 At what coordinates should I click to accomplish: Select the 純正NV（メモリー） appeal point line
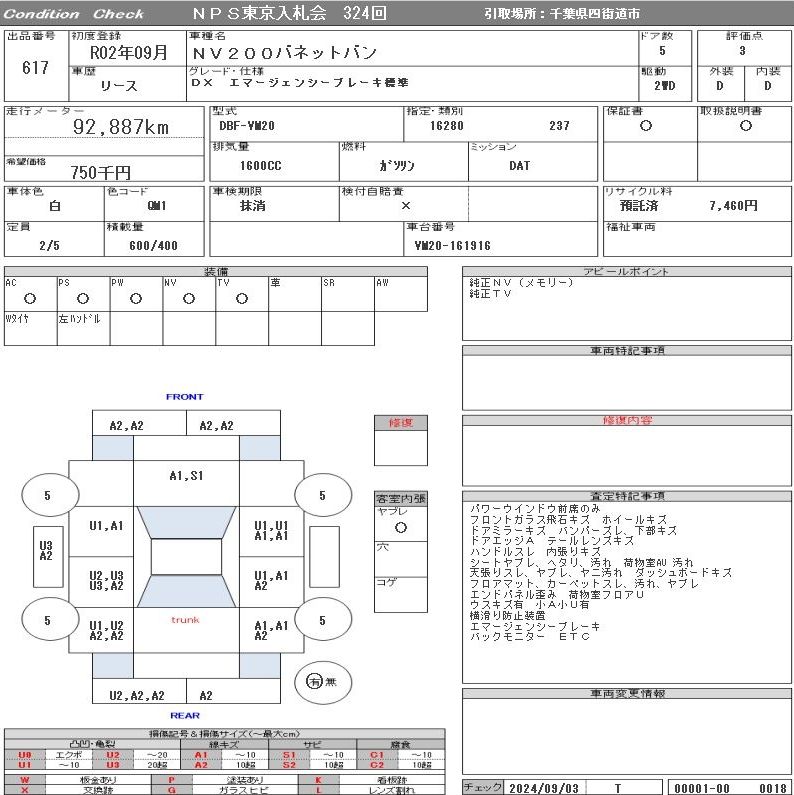[x=521, y=282]
